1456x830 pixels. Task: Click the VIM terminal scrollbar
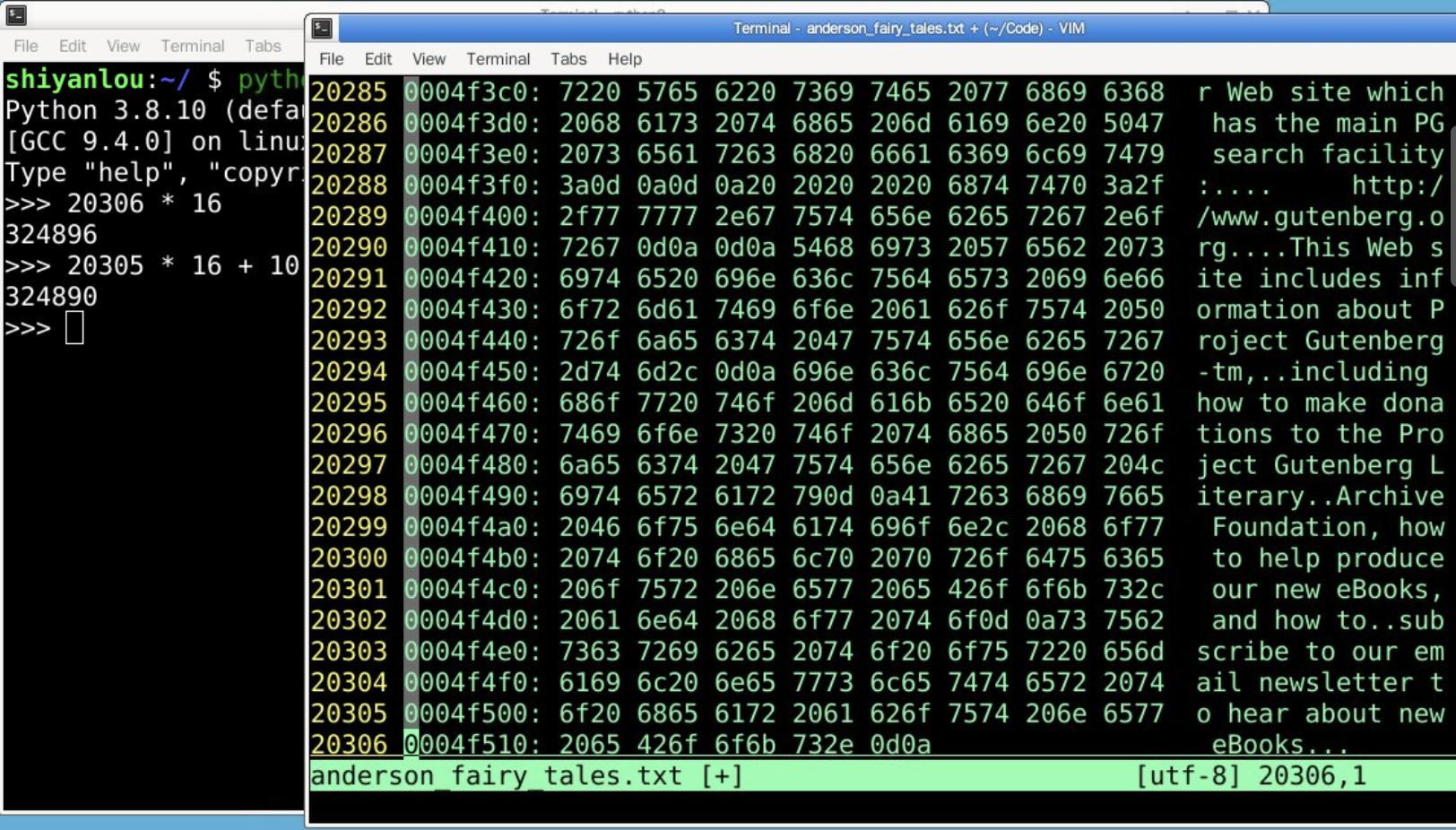click(1452, 206)
